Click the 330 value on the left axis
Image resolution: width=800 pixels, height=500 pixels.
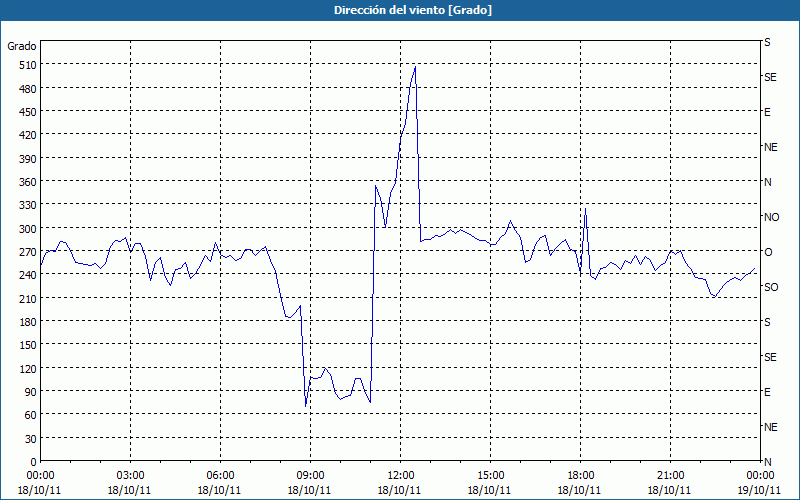[28, 205]
